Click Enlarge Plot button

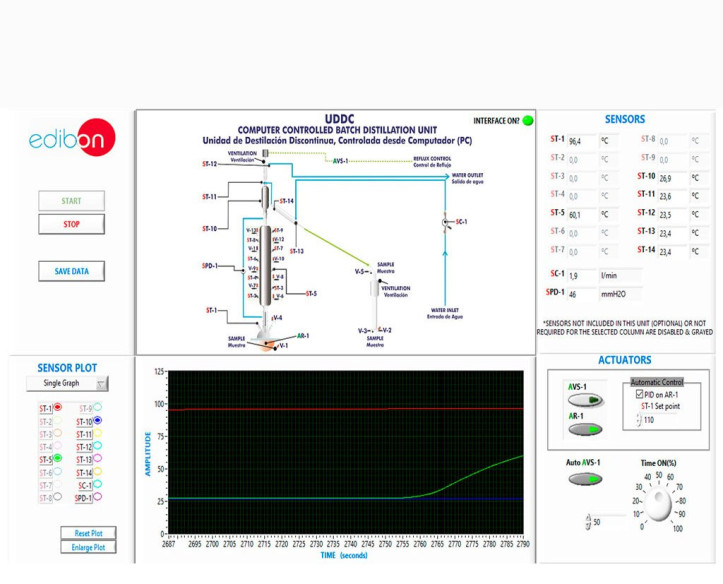(88, 547)
